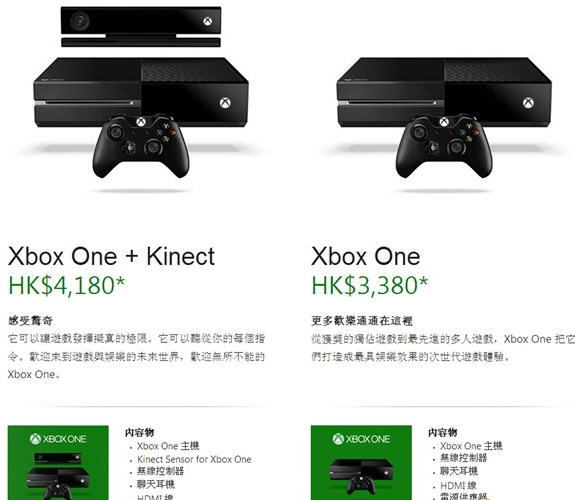
Task: Open the green Xbox One Kinect box thumbnail
Action: [58, 463]
